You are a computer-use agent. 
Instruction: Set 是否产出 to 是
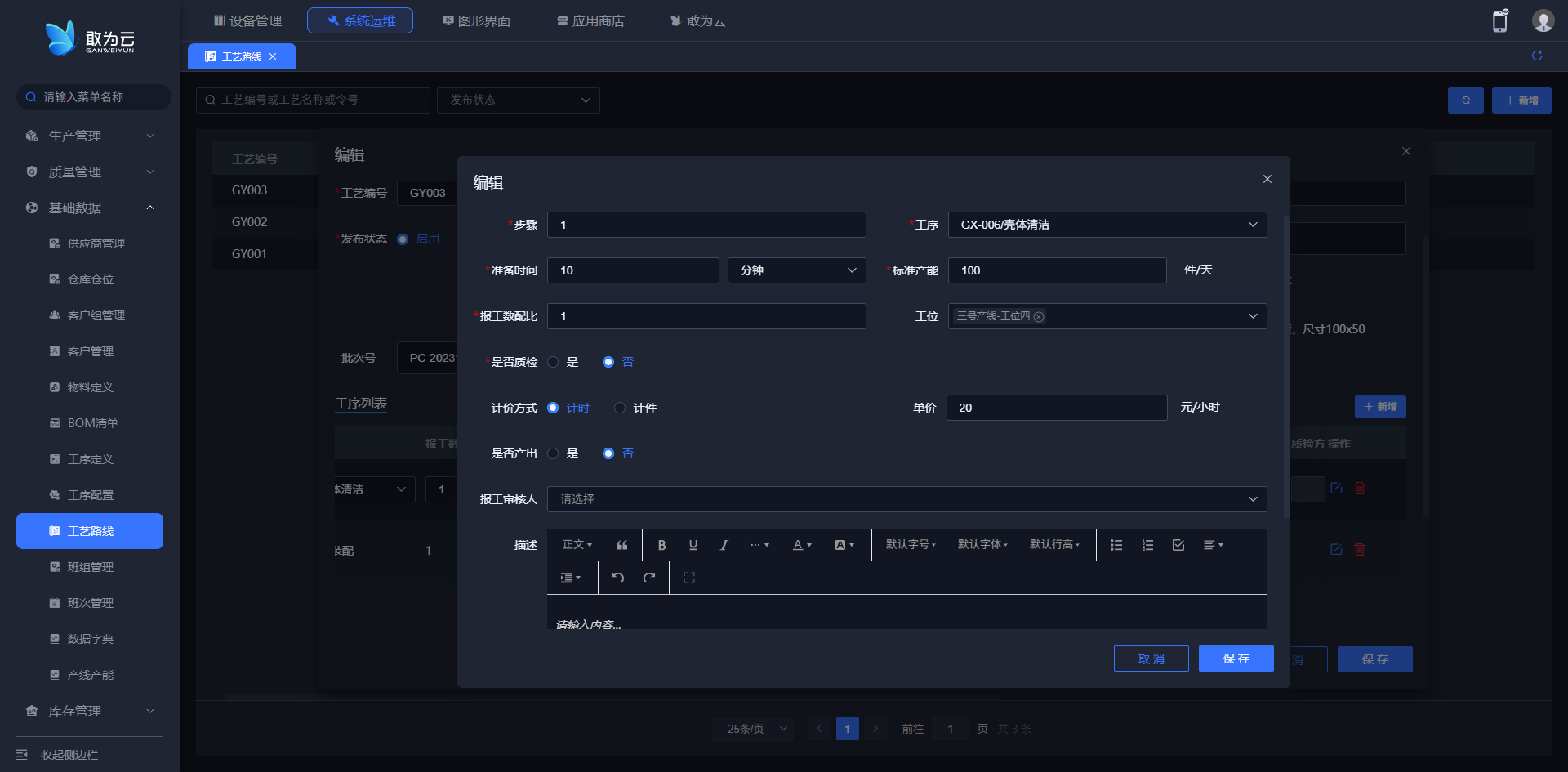pyautogui.click(x=554, y=453)
